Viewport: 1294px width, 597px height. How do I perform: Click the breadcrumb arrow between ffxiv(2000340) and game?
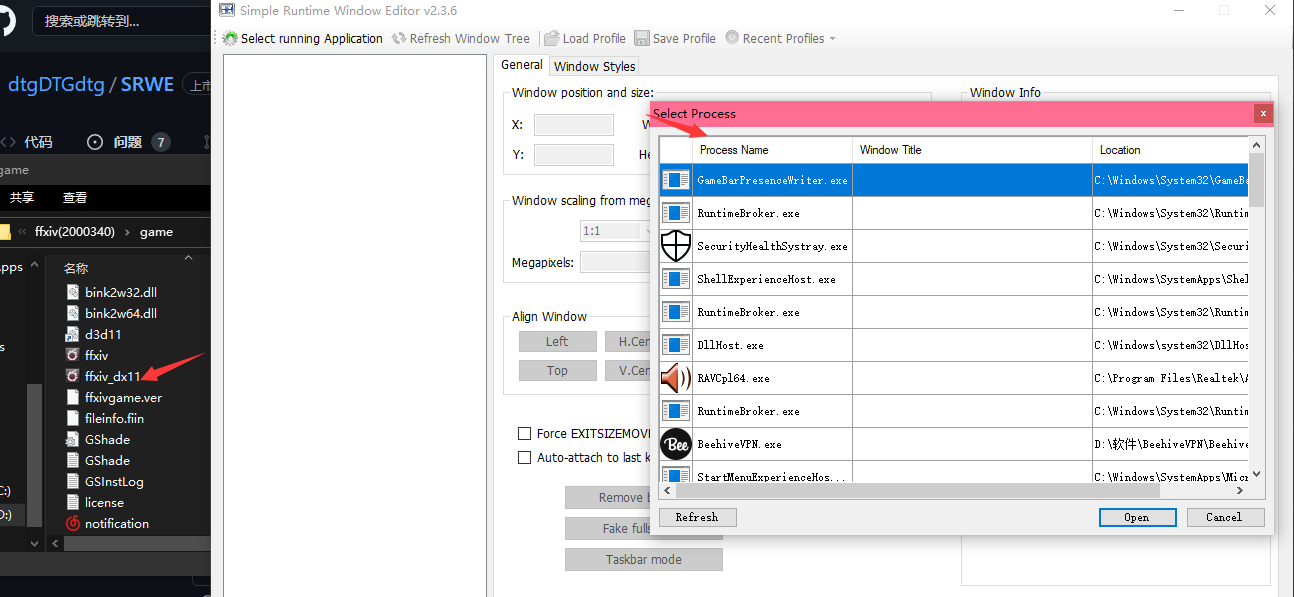click(x=127, y=232)
